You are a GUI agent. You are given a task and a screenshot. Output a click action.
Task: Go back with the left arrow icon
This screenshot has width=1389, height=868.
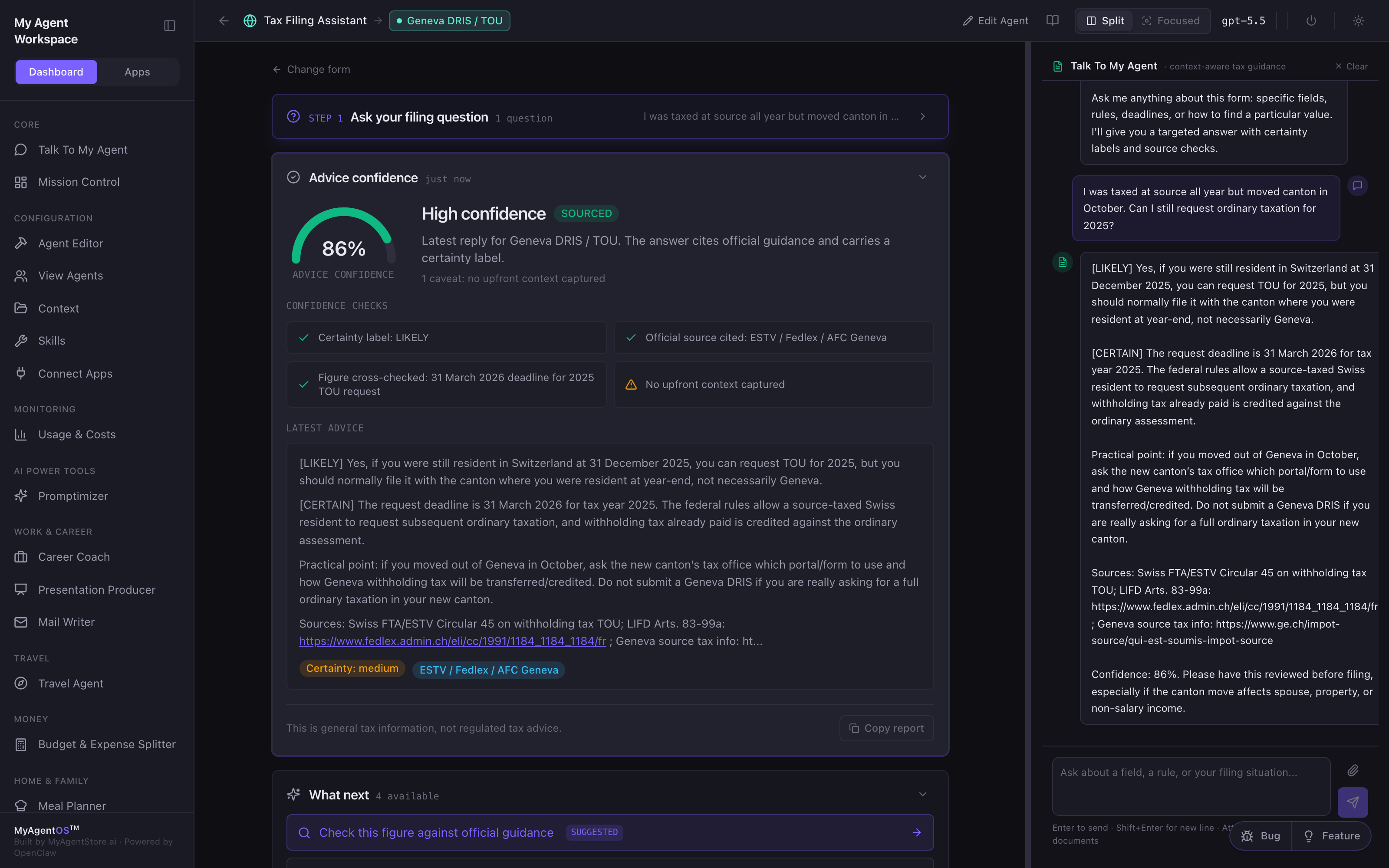(x=224, y=21)
